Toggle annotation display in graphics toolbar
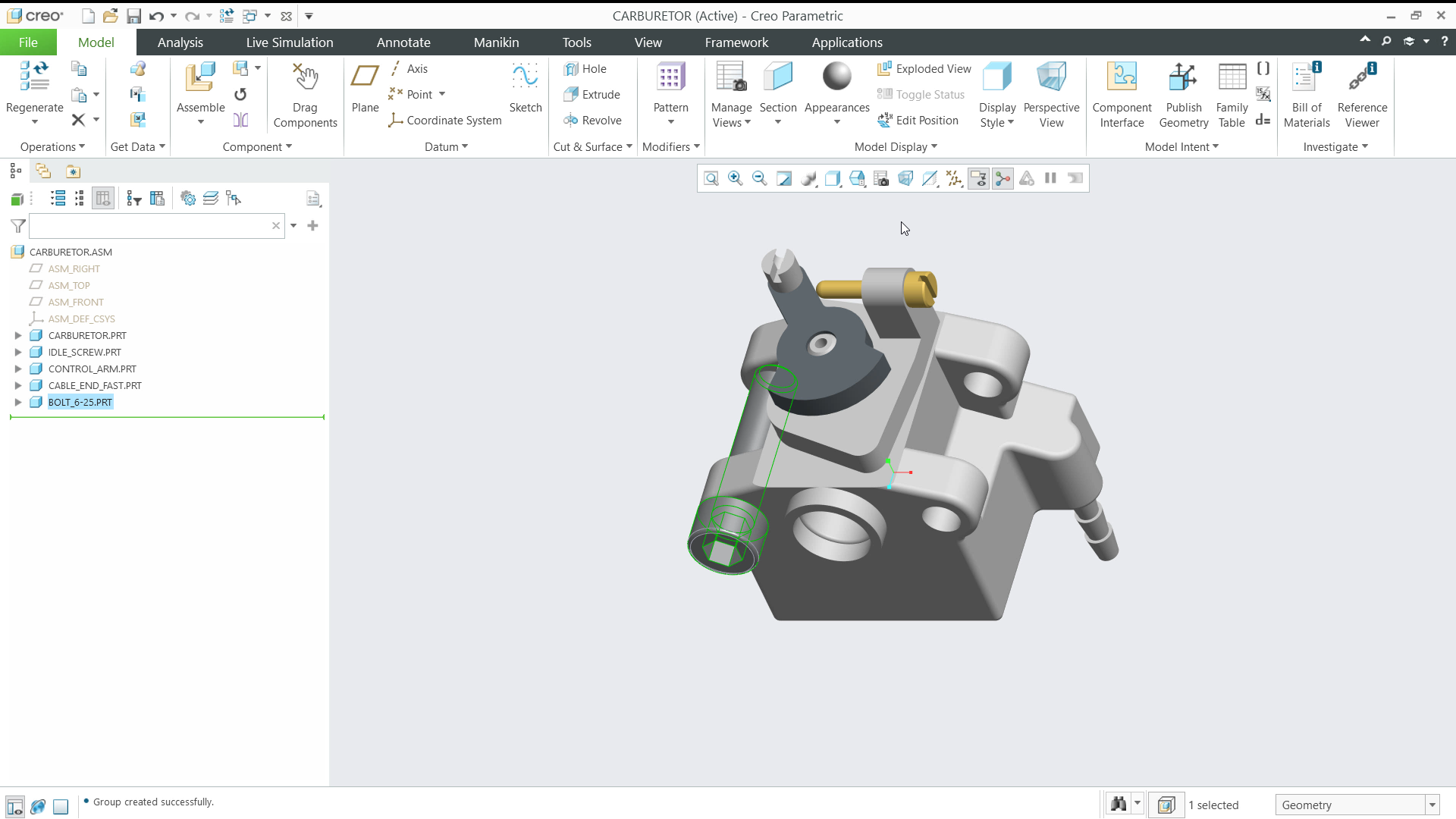The image size is (1456, 819). 978,178
